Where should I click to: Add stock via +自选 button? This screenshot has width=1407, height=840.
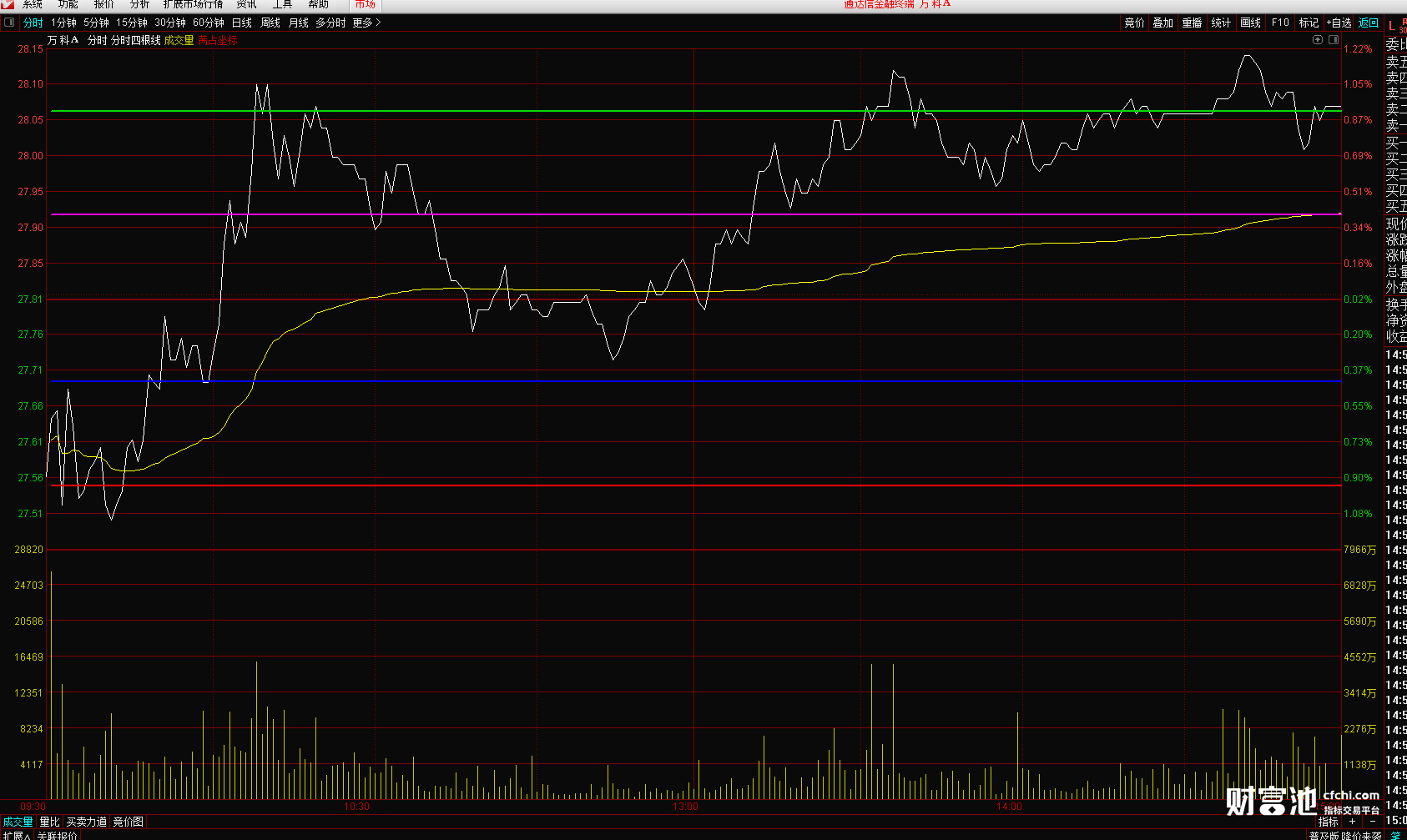pyautogui.click(x=1339, y=23)
